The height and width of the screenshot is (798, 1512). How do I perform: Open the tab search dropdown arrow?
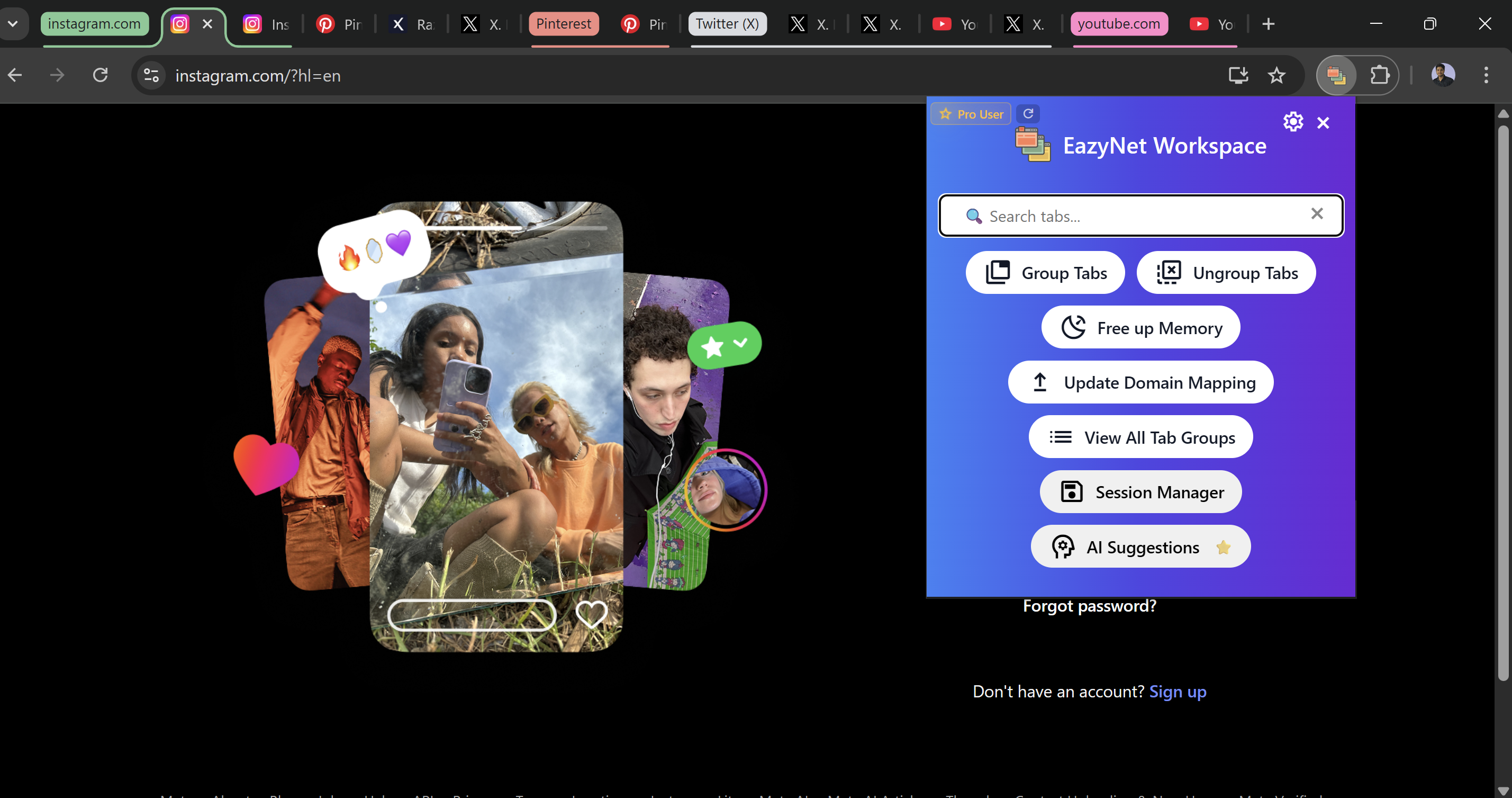click(13, 23)
